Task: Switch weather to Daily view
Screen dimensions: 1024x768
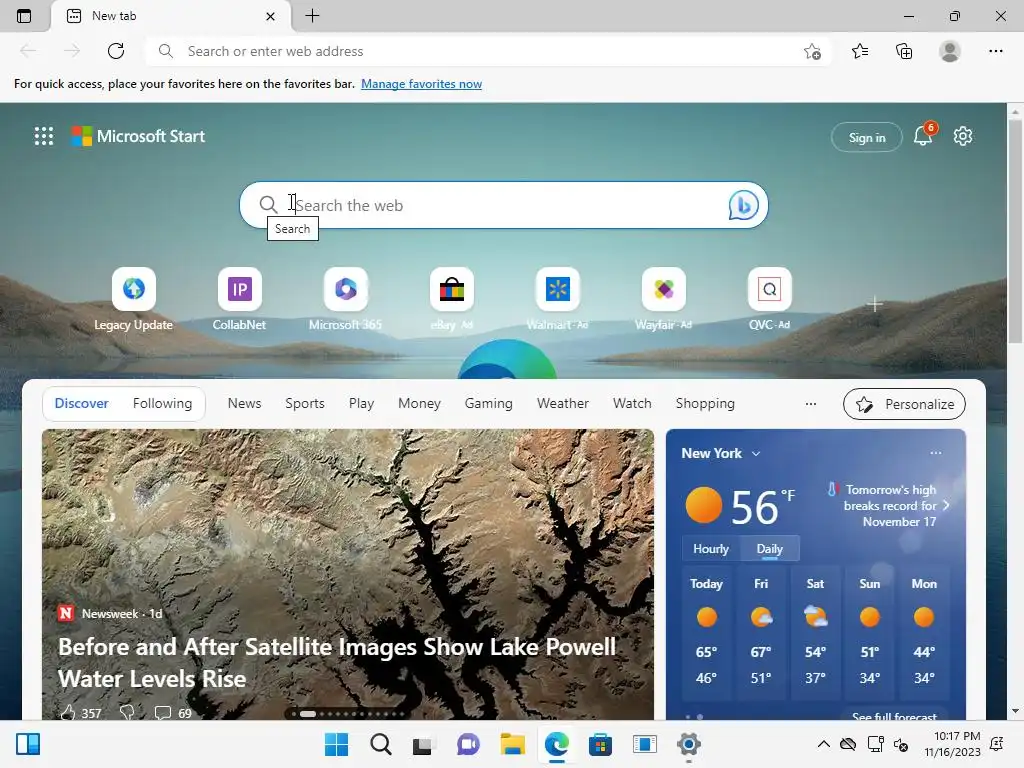Action: pos(769,549)
